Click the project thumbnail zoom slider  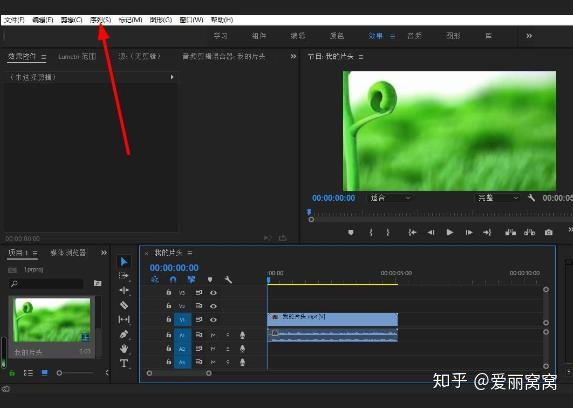pos(75,373)
